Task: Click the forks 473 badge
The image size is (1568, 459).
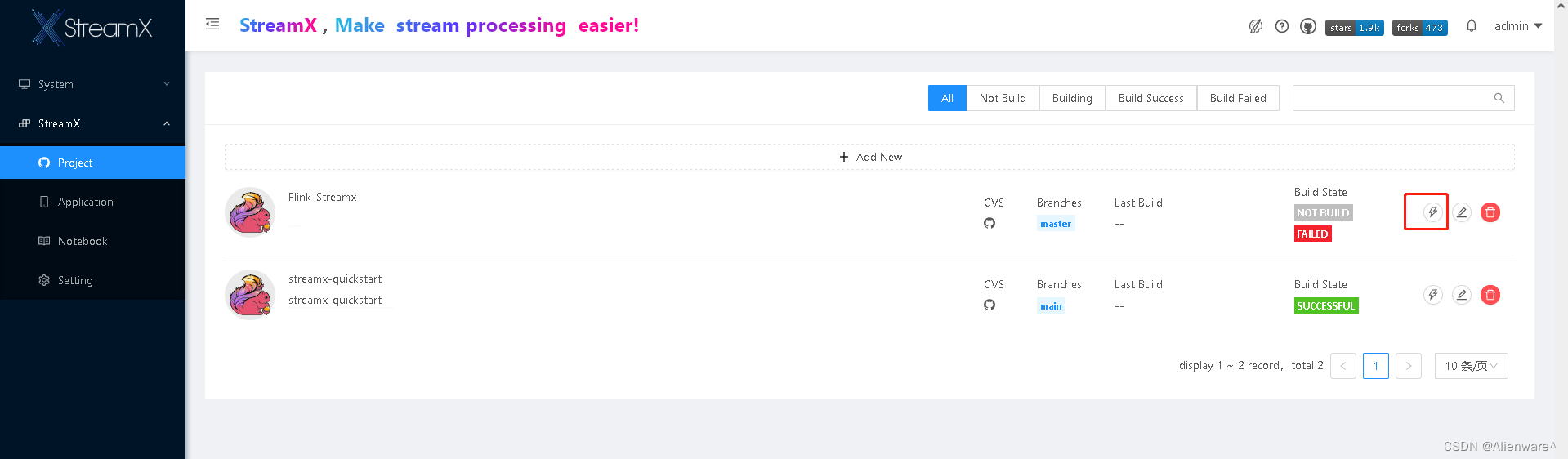Action: pos(1420,27)
